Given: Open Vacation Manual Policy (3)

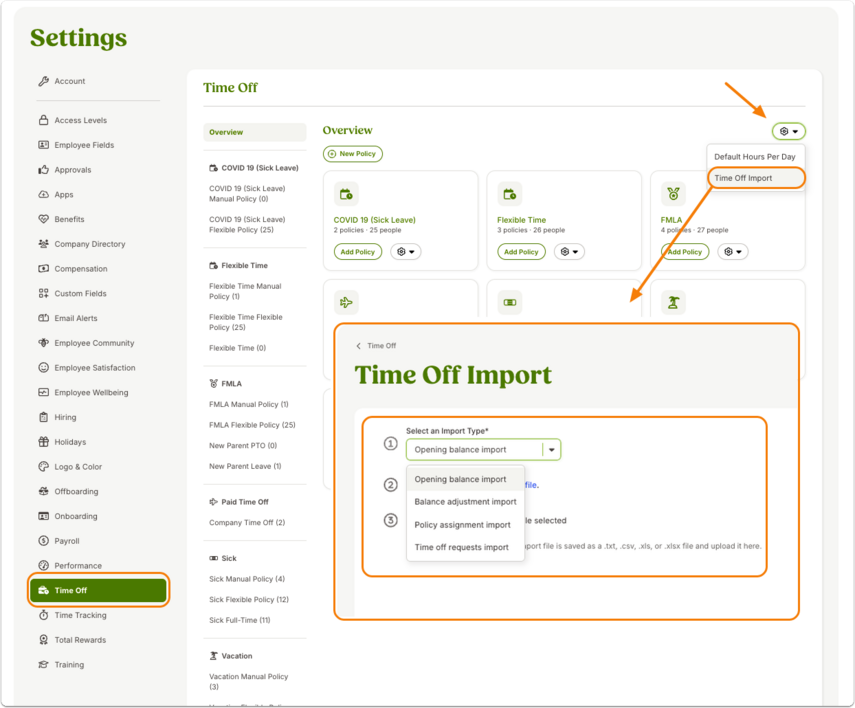Looking at the screenshot, I should pyautogui.click(x=249, y=681).
